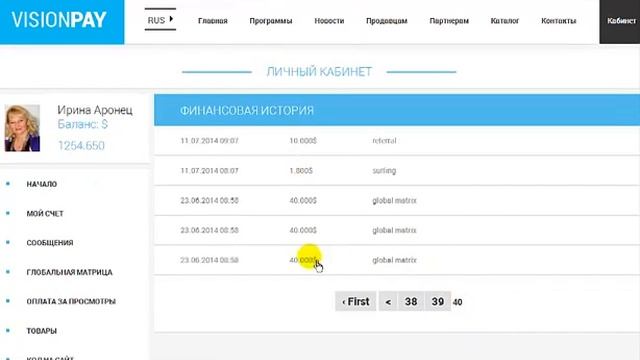Click the First pagination button
Screen dimensions: 640x360
tap(356, 301)
